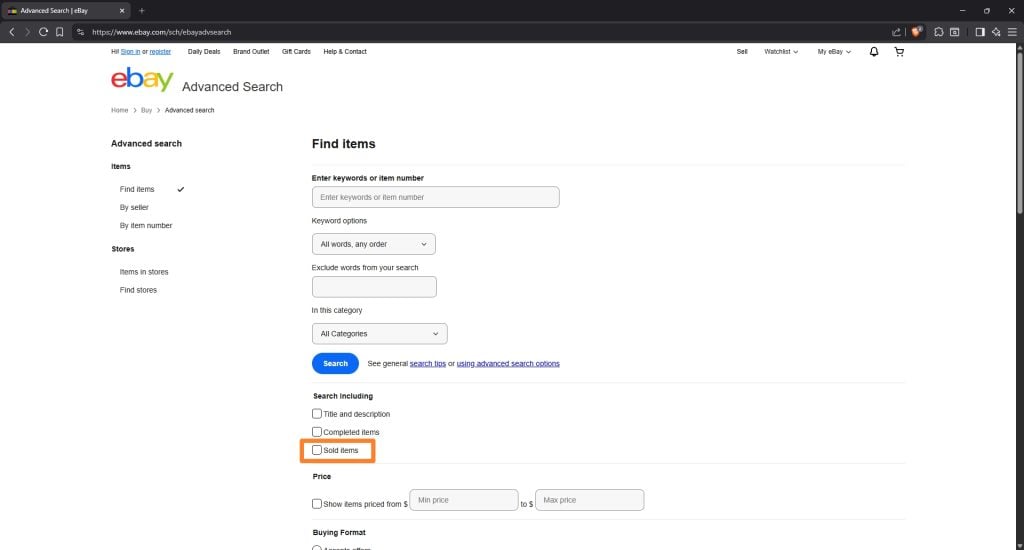Open the eBay shopping cart
The image size is (1024, 550).
pyautogui.click(x=899, y=52)
